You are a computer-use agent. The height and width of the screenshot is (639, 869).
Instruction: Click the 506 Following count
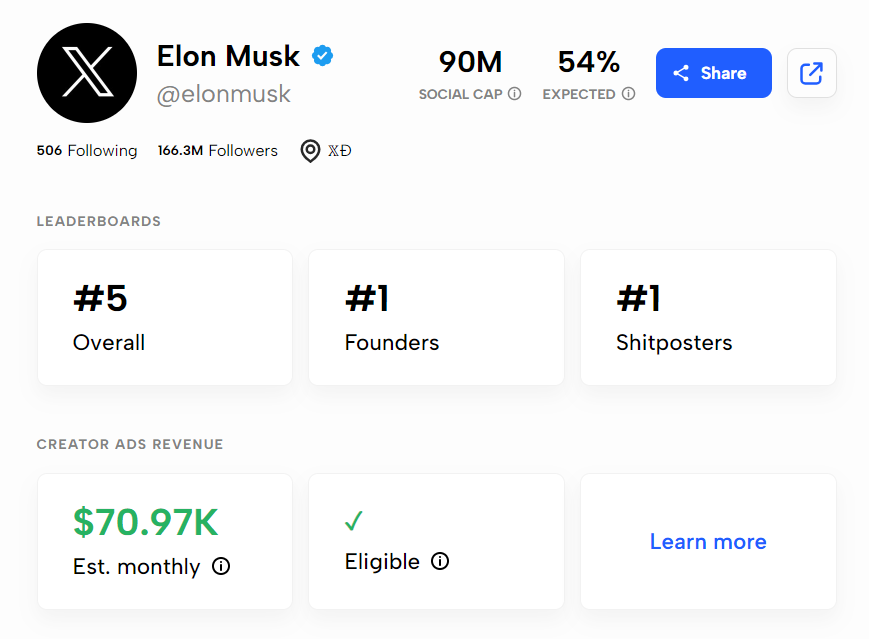click(87, 151)
